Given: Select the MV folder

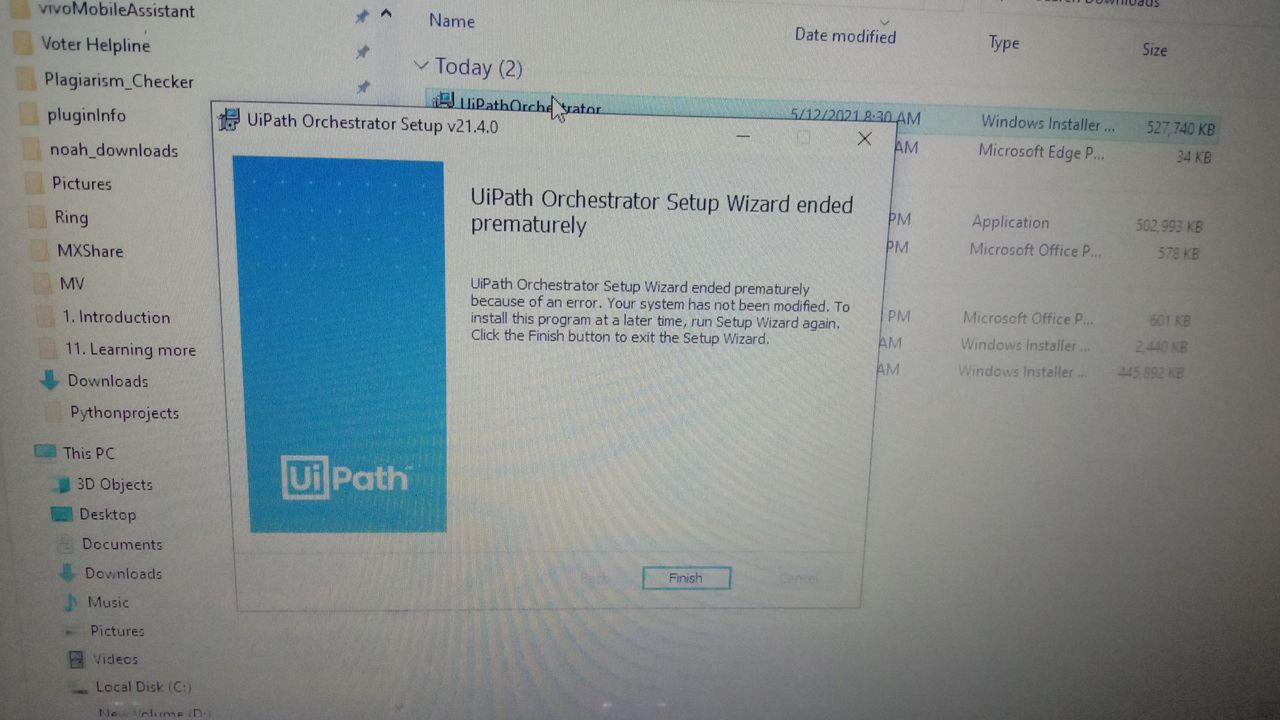Looking at the screenshot, I should click(x=72, y=284).
